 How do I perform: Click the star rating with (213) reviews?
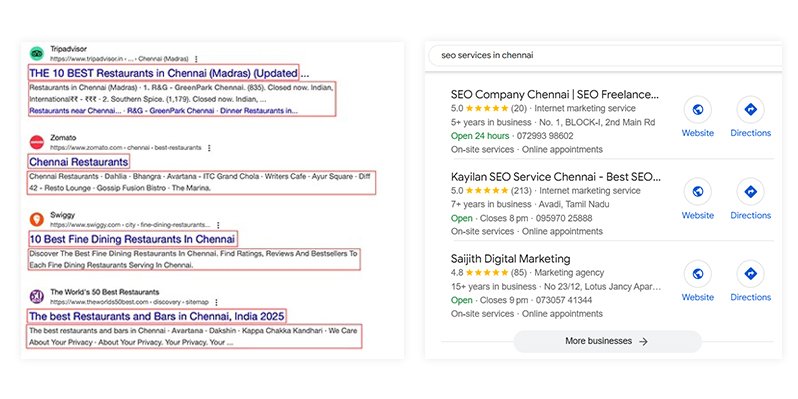click(x=487, y=191)
